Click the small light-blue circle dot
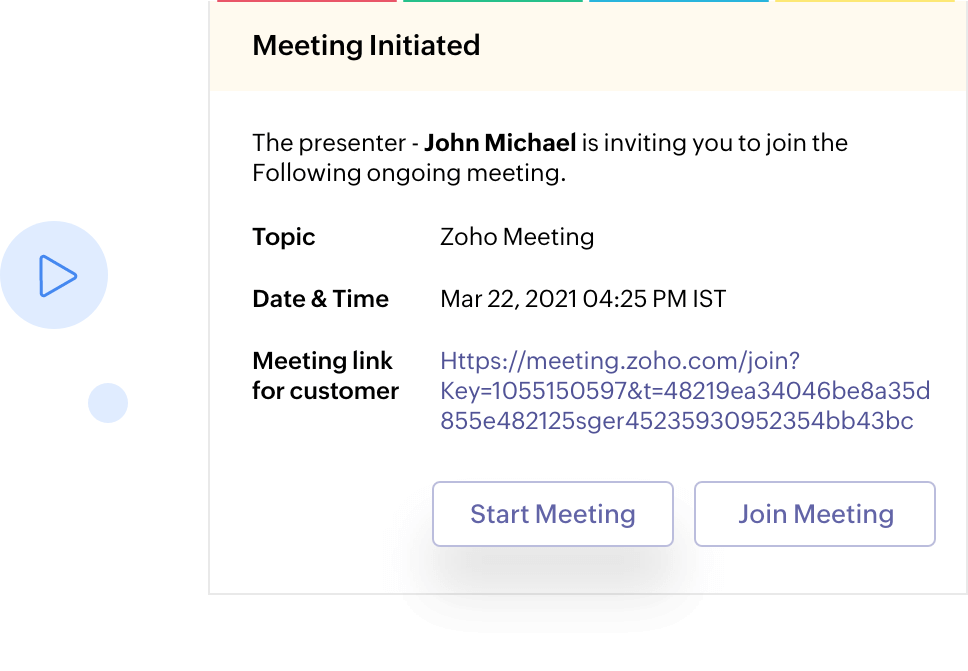 click(x=108, y=403)
